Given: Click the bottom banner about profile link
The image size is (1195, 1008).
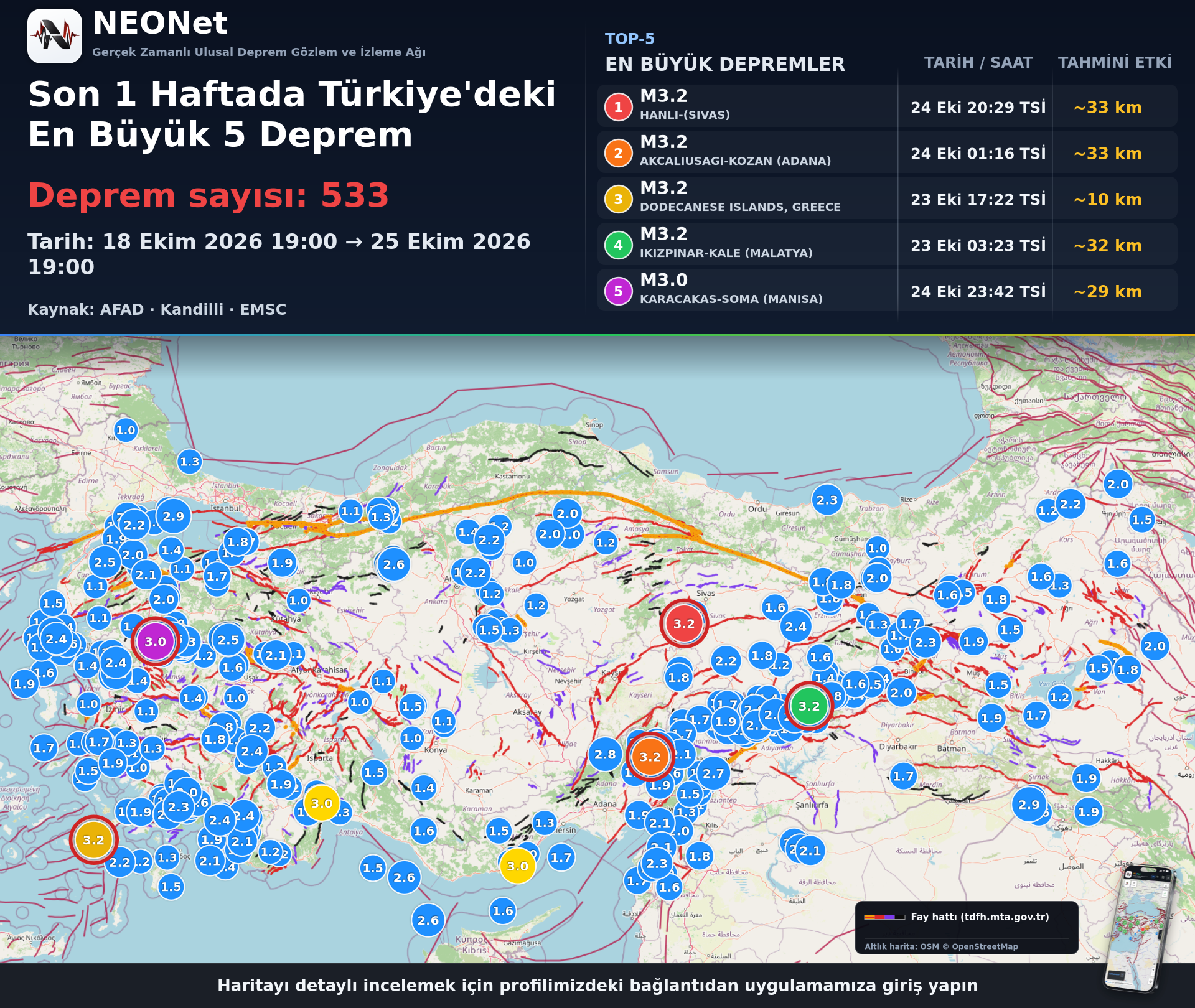Looking at the screenshot, I should point(597,986).
